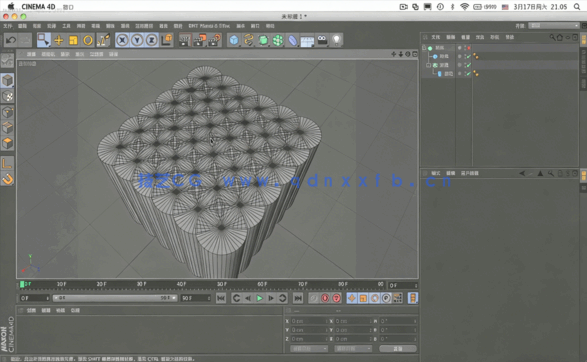Select the Texture mode checkered cube icon
This screenshot has height=362, width=587.
[x=7, y=97]
